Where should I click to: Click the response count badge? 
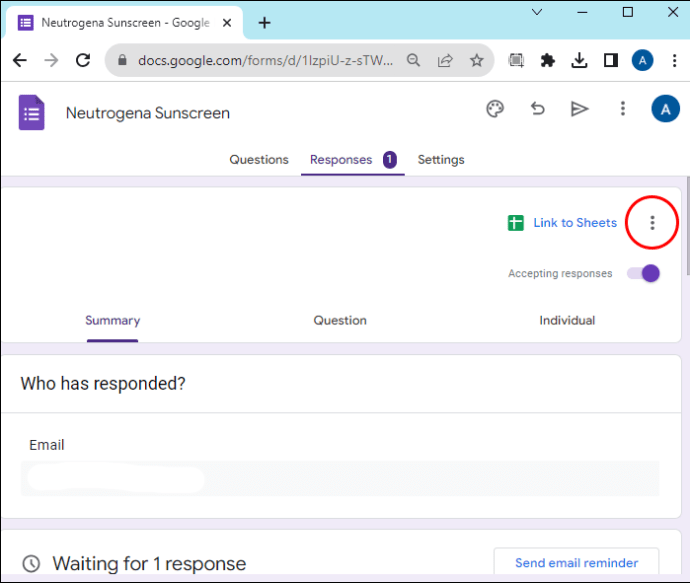[389, 159]
